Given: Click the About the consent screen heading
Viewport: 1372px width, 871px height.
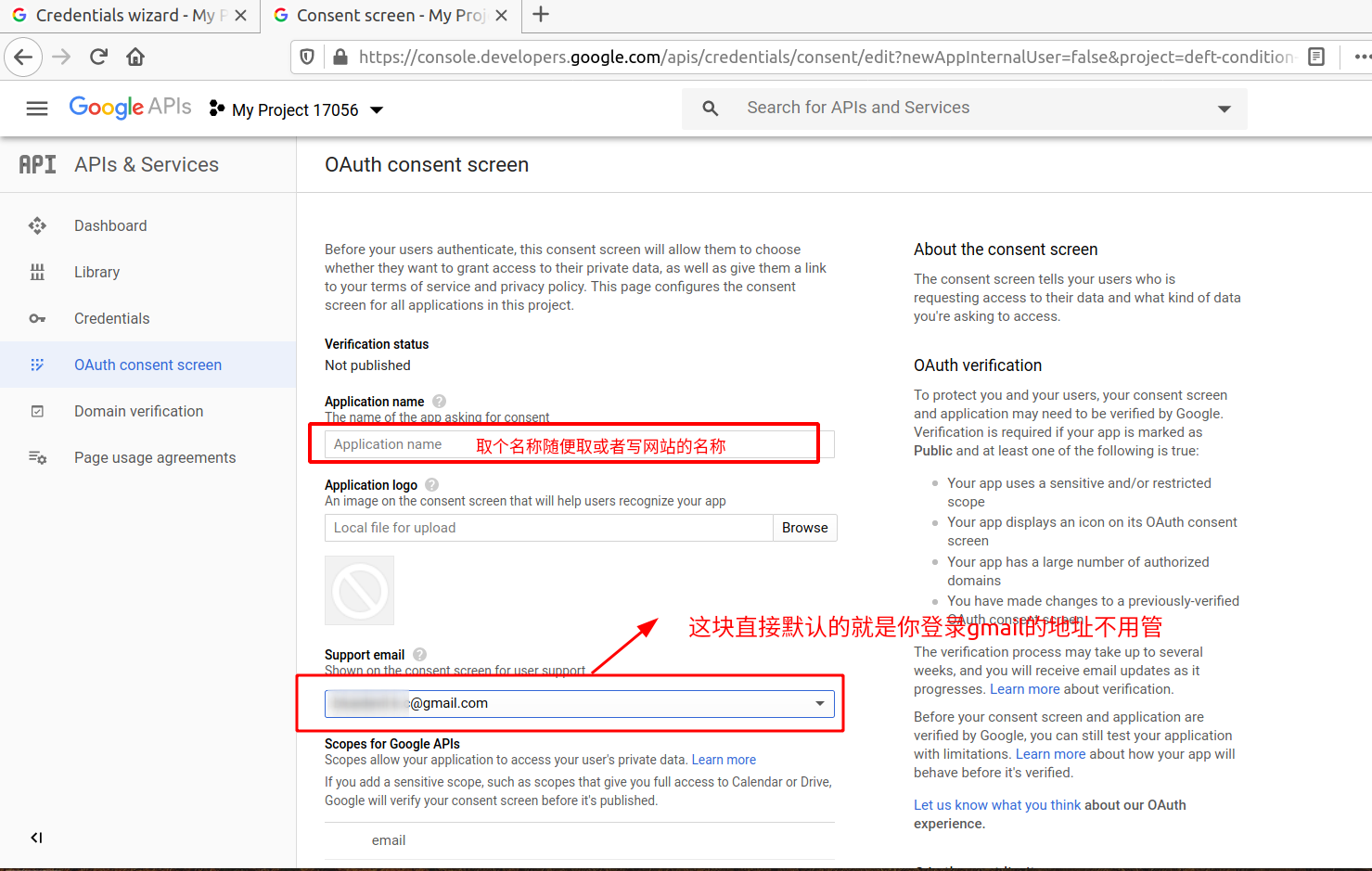Looking at the screenshot, I should pos(1006,250).
